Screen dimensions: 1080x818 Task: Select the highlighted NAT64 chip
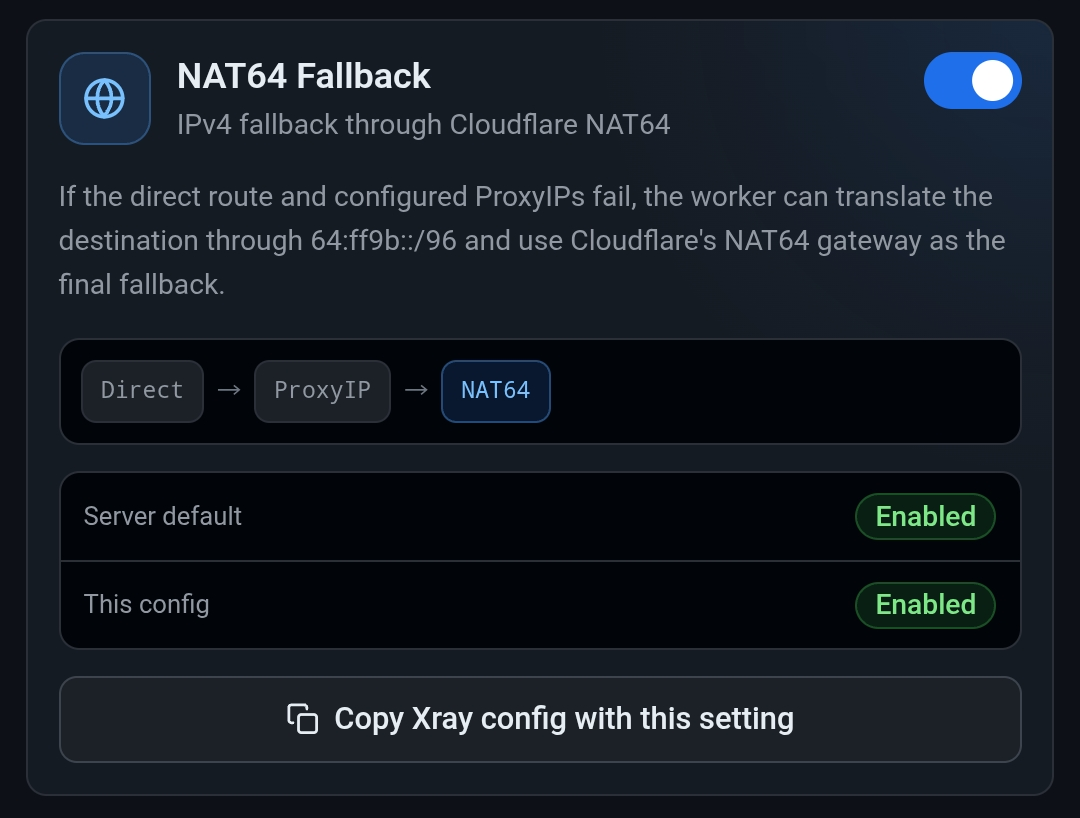click(x=496, y=390)
